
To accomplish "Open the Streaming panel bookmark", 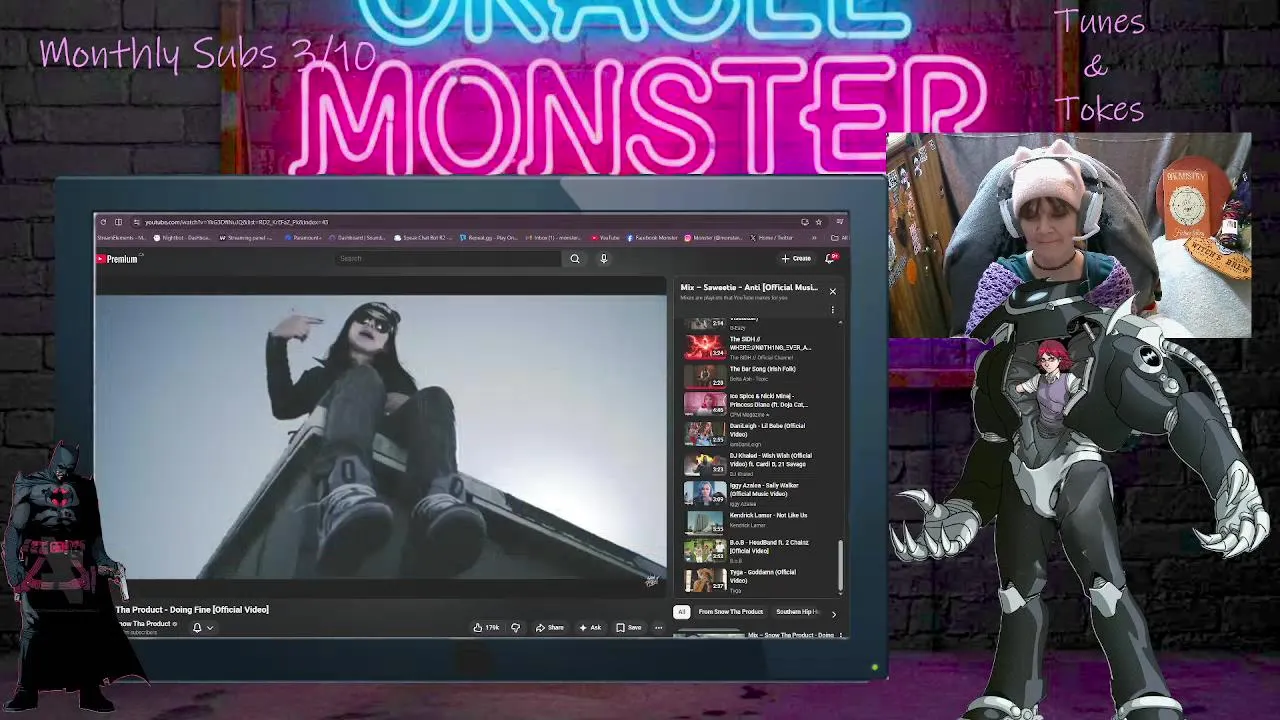I will pyautogui.click(x=247, y=238).
